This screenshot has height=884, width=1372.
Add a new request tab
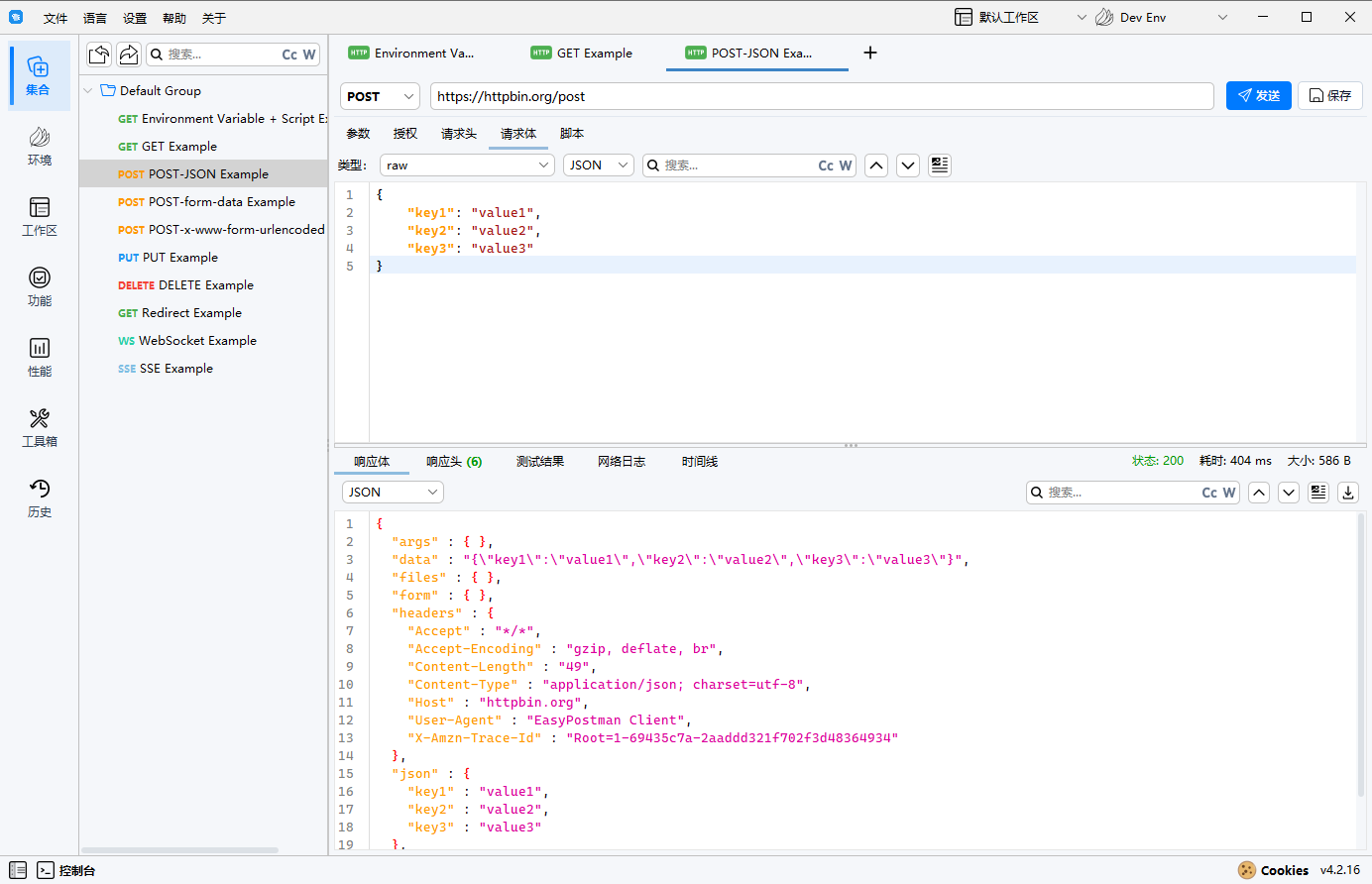(x=869, y=53)
